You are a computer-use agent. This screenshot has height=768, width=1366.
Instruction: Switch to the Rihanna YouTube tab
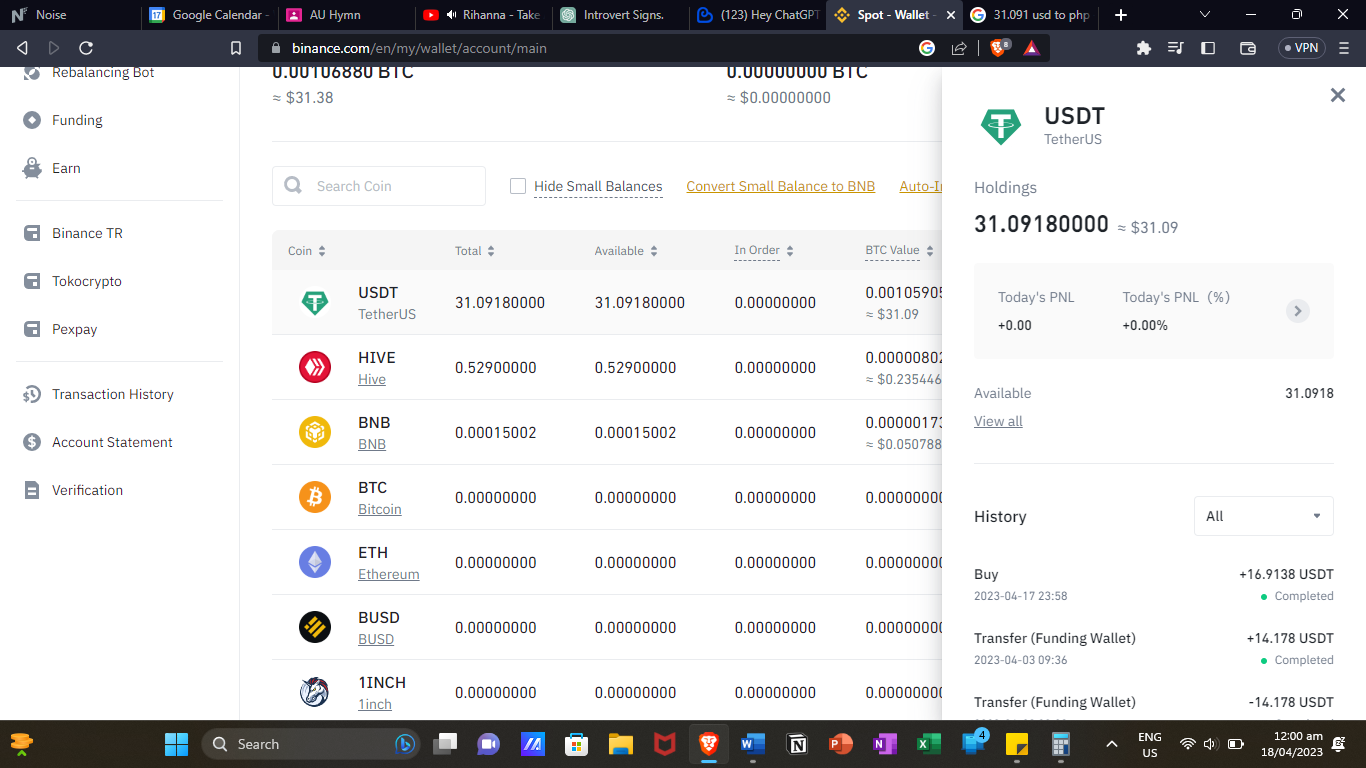pyautogui.click(x=482, y=15)
